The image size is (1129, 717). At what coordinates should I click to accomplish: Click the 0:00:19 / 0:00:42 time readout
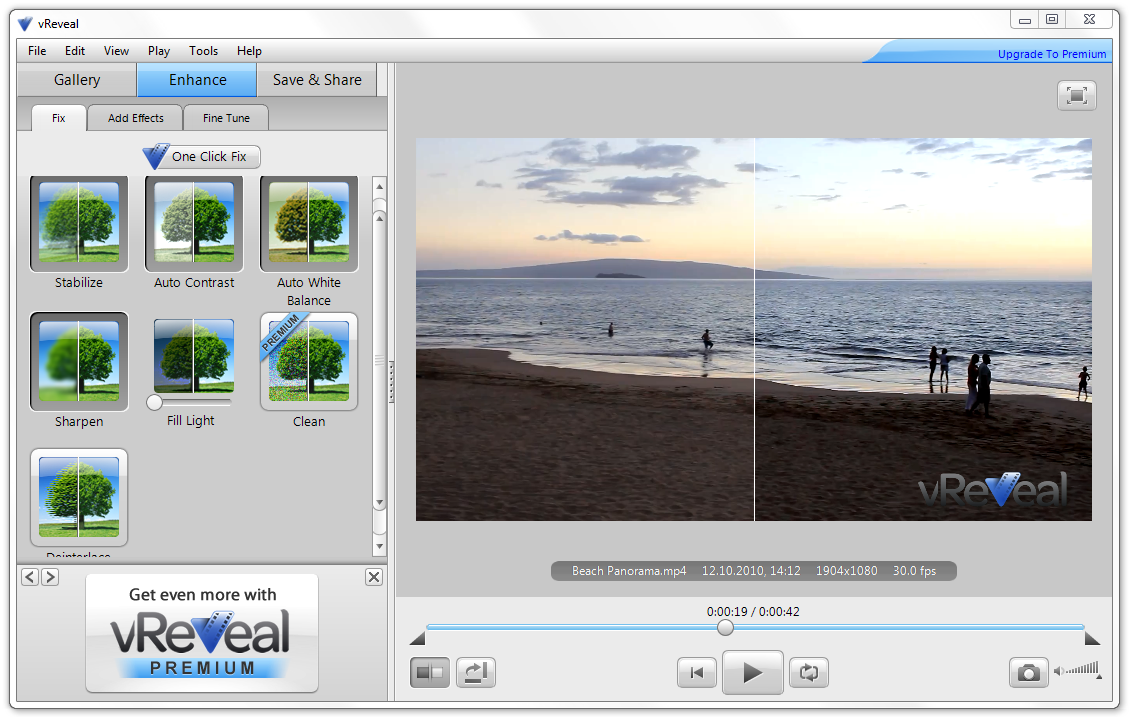tap(753, 612)
